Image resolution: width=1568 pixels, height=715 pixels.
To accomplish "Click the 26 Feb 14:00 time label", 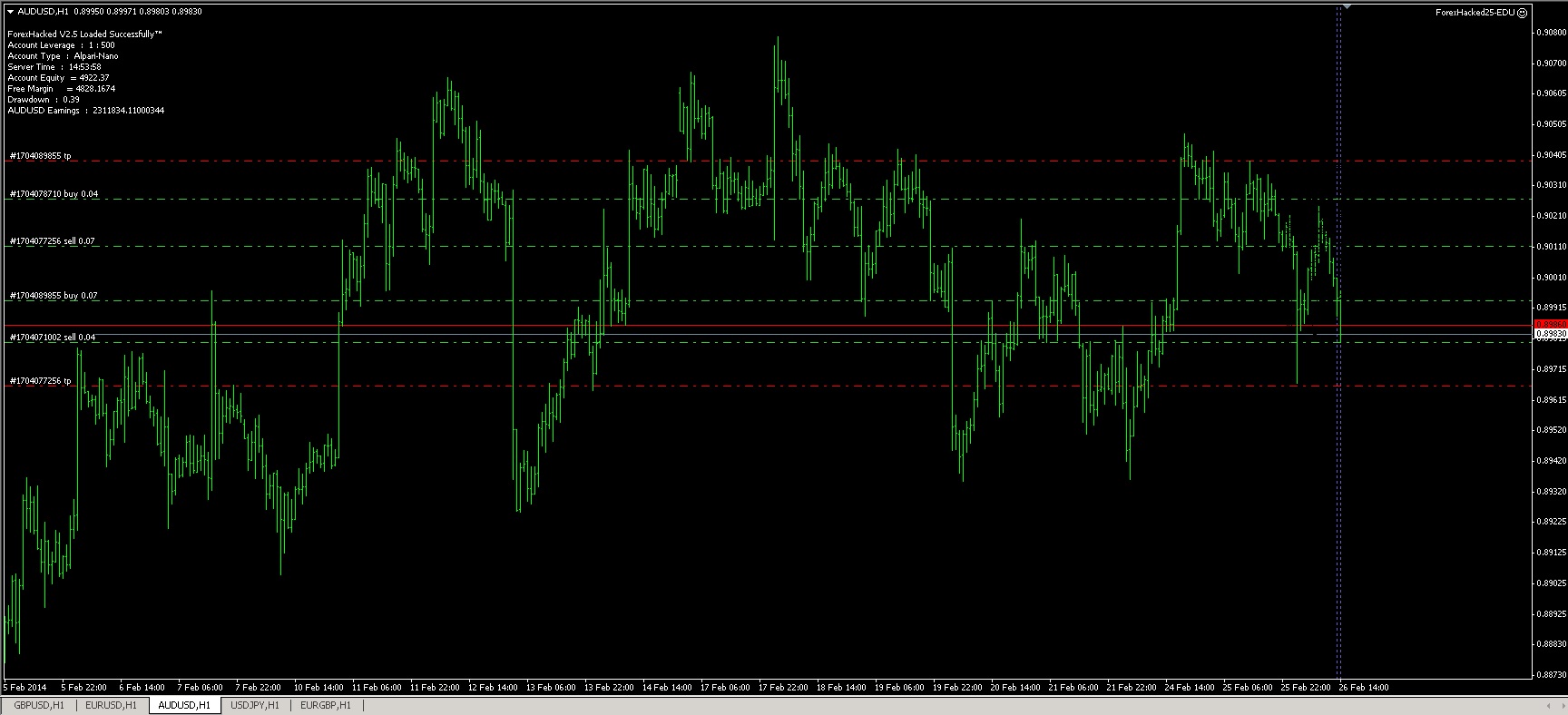I will [x=1364, y=688].
